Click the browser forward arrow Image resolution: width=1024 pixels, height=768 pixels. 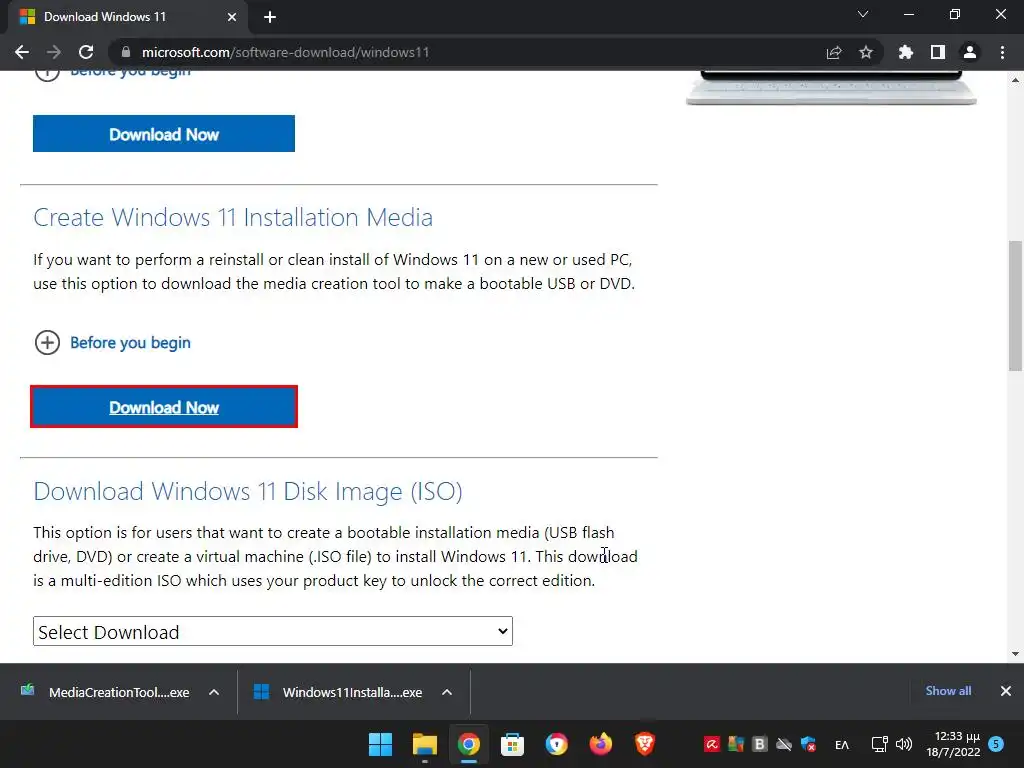(54, 52)
